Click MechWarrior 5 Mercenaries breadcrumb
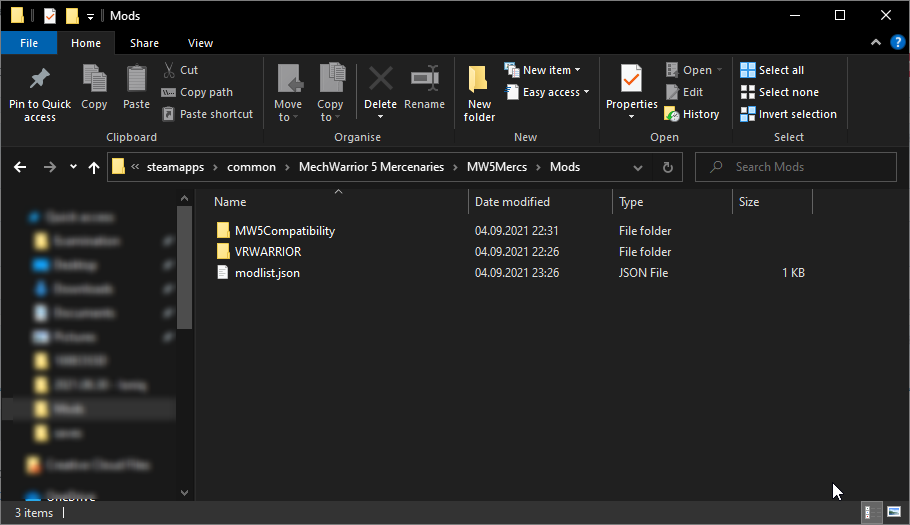The width and height of the screenshot is (910, 525). 371,167
